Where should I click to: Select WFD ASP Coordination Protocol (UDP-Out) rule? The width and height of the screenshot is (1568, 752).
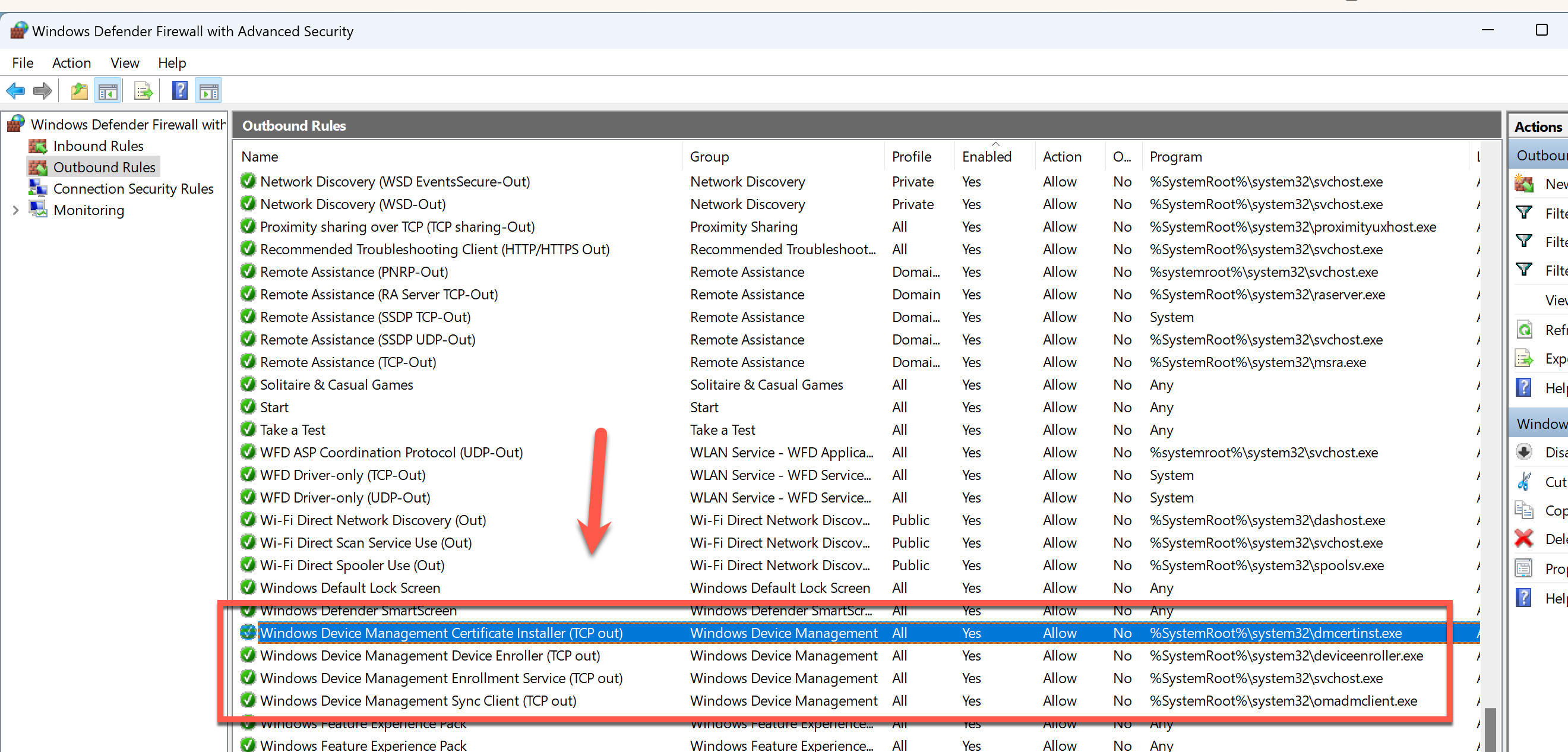point(858,452)
